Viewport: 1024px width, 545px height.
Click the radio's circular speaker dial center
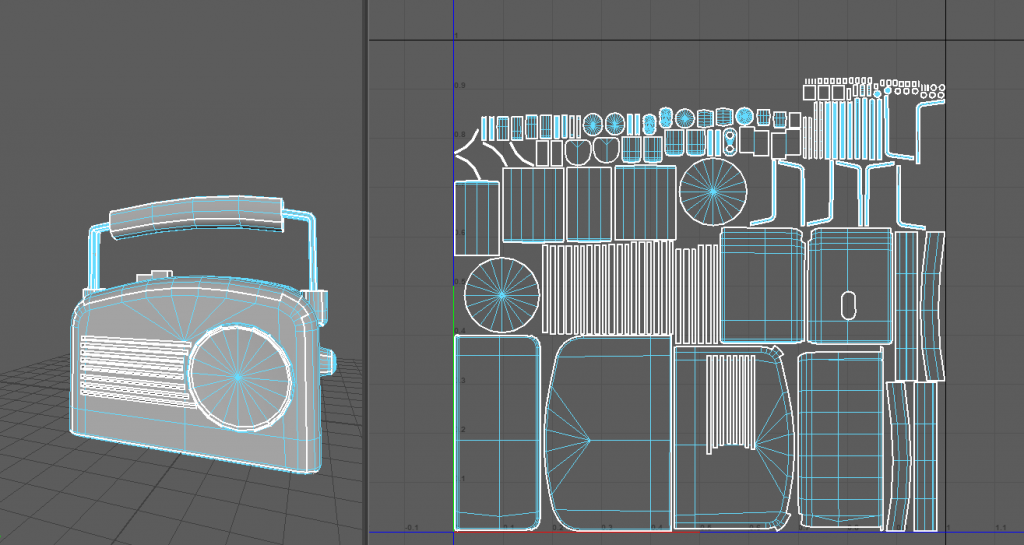coord(237,377)
